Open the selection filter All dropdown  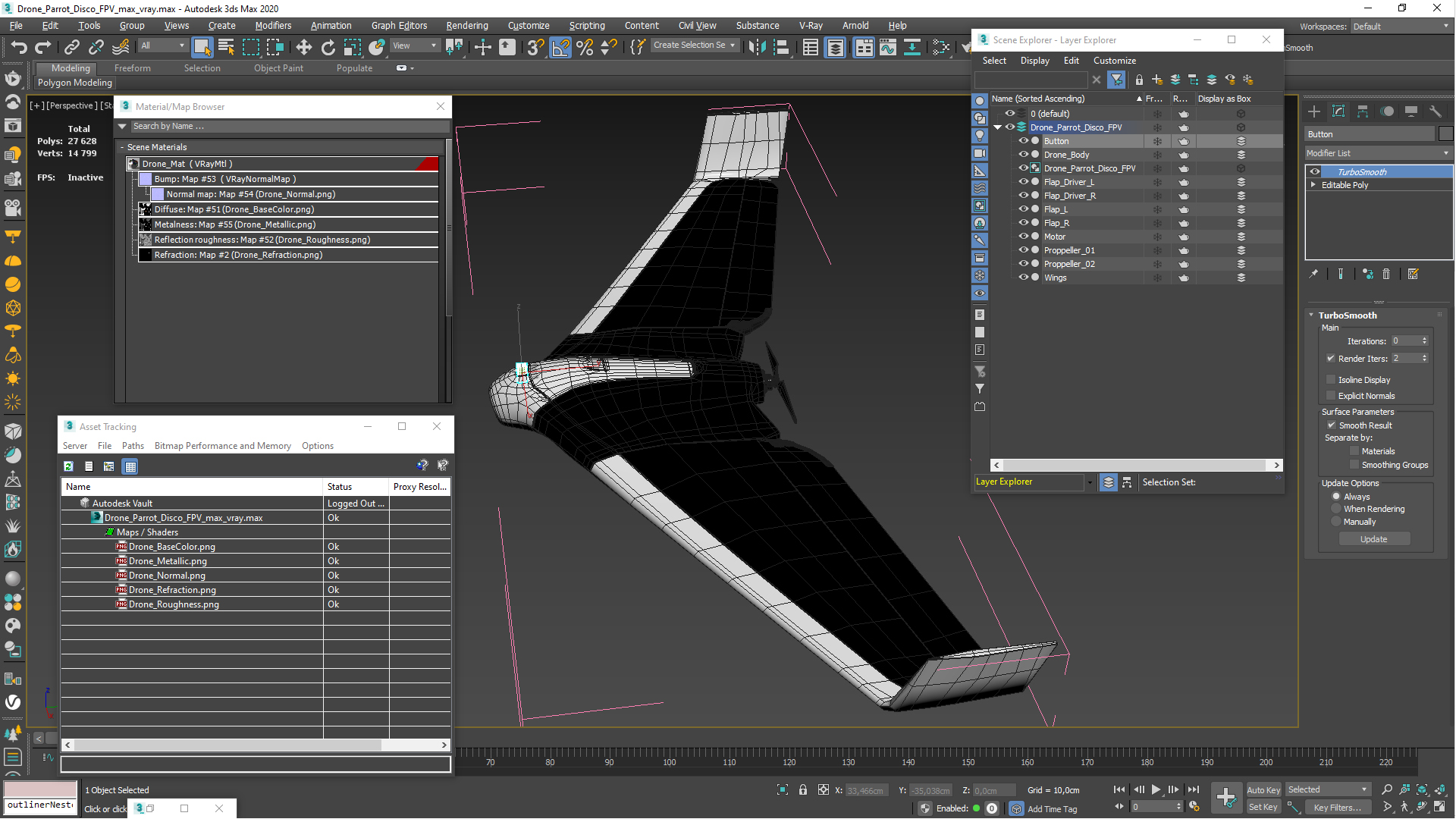click(x=162, y=45)
